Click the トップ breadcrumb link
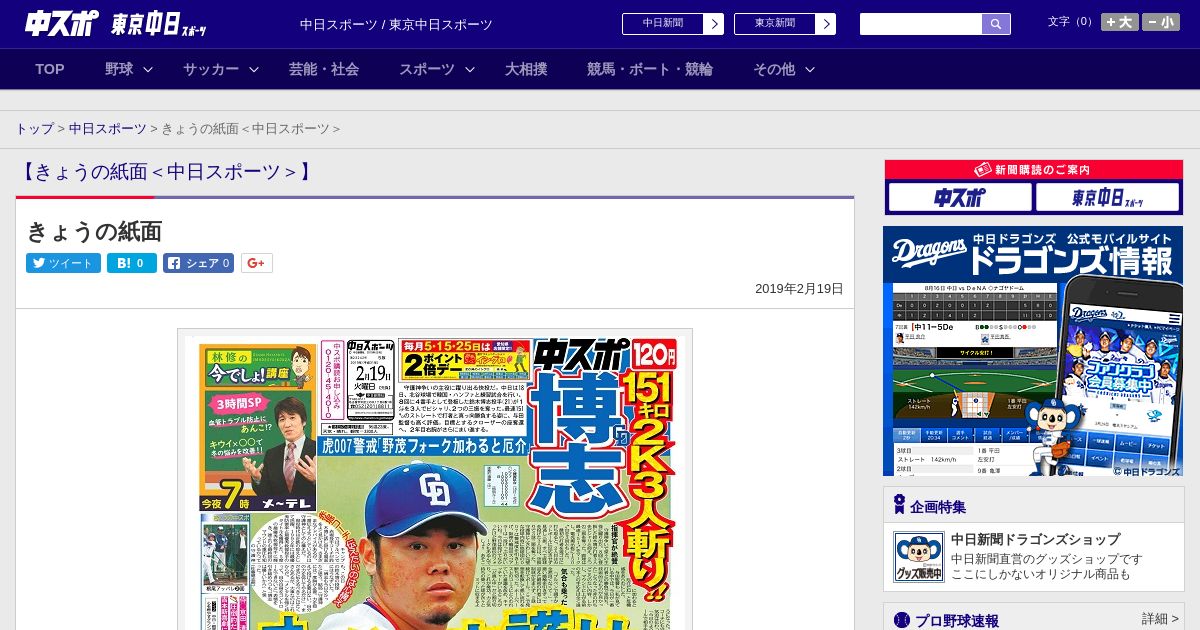The height and width of the screenshot is (630, 1200). (34, 129)
